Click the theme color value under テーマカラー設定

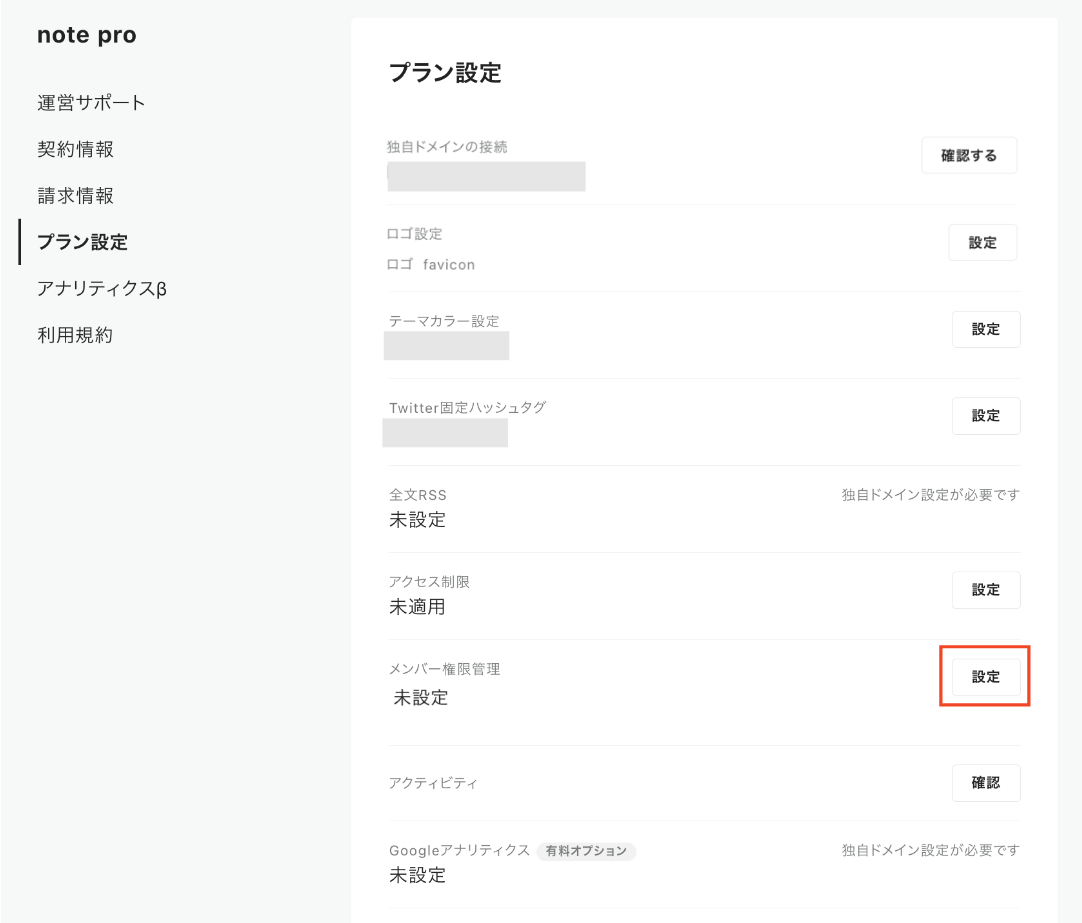click(x=447, y=346)
